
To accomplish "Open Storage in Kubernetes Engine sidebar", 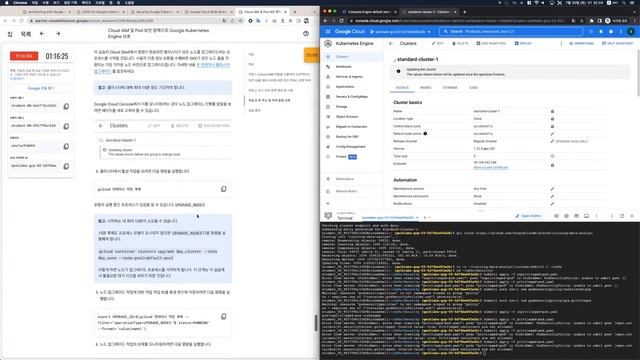I will click(x=353, y=107).
